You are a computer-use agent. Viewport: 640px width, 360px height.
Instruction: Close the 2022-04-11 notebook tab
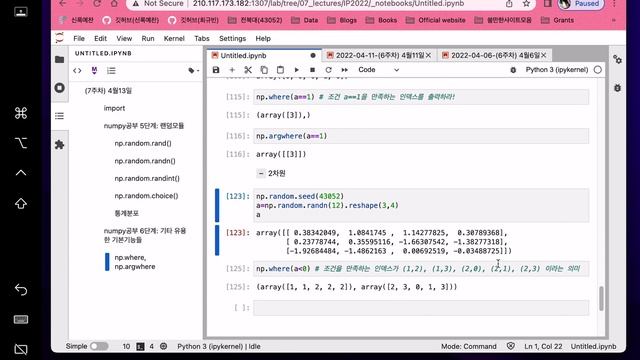coord(429,55)
